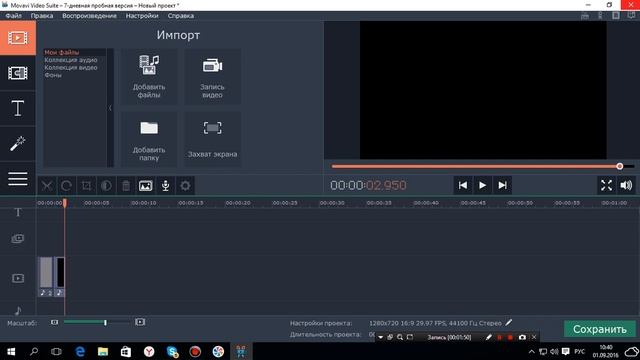
Task: Click the timeline zoom slider handle
Action: coord(105,322)
